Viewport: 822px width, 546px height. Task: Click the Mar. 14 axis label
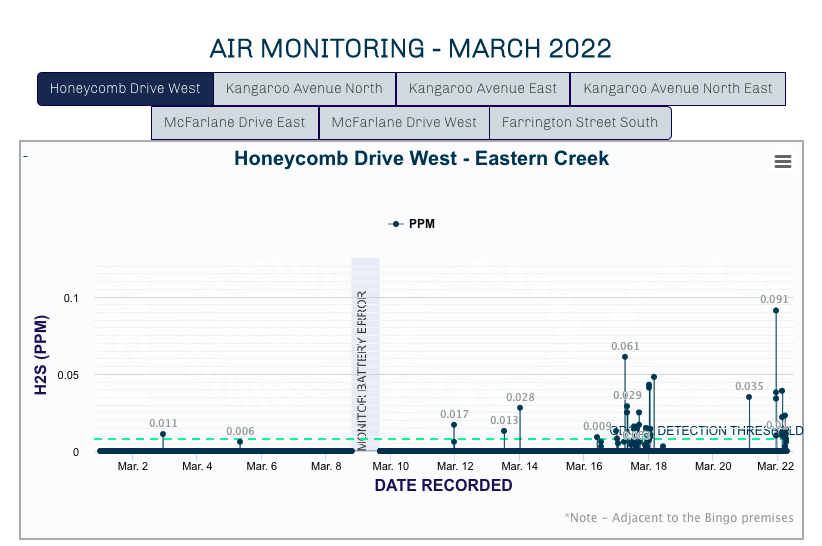pos(520,466)
